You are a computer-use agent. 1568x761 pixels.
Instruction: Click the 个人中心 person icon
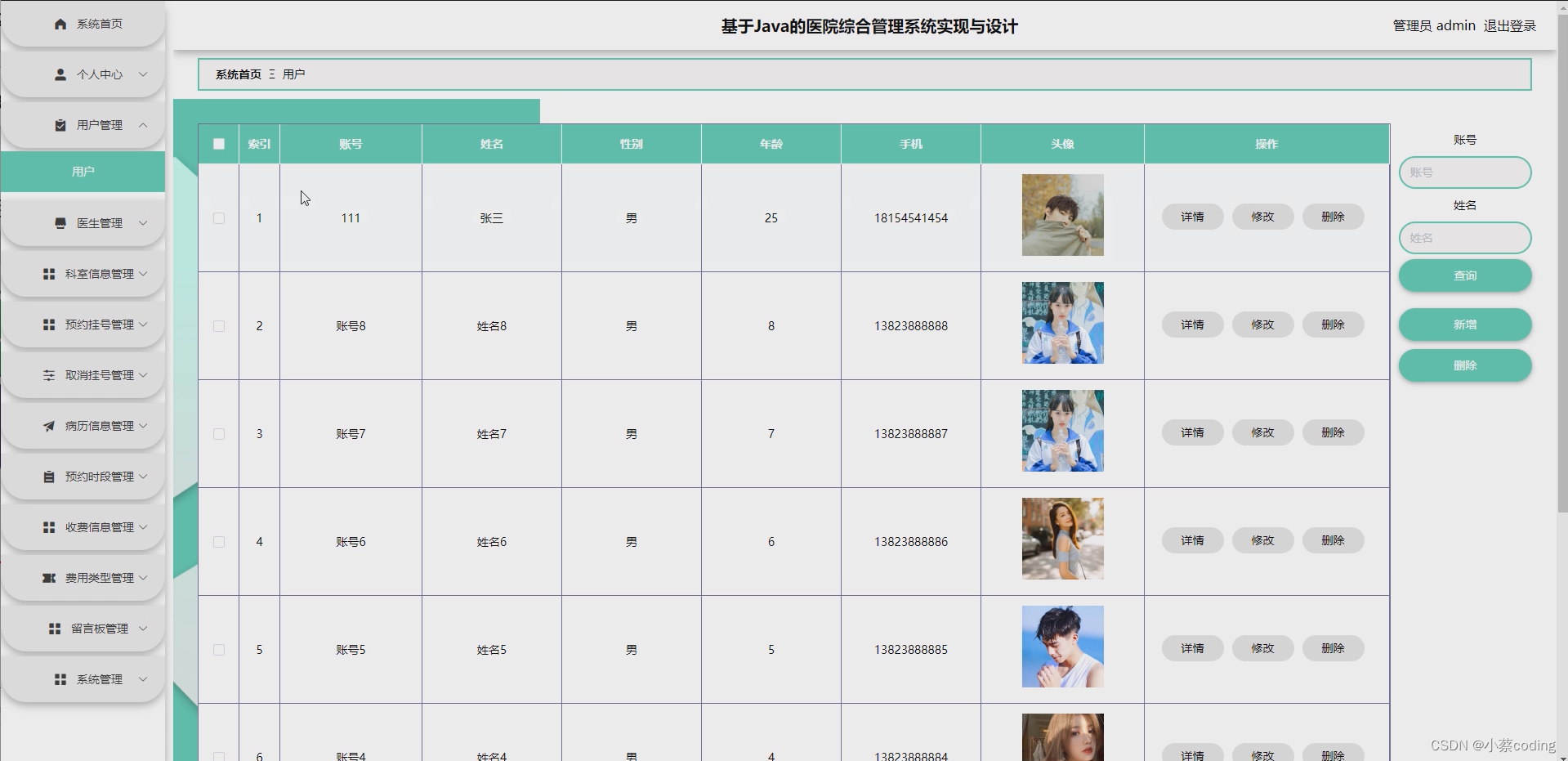(x=59, y=74)
